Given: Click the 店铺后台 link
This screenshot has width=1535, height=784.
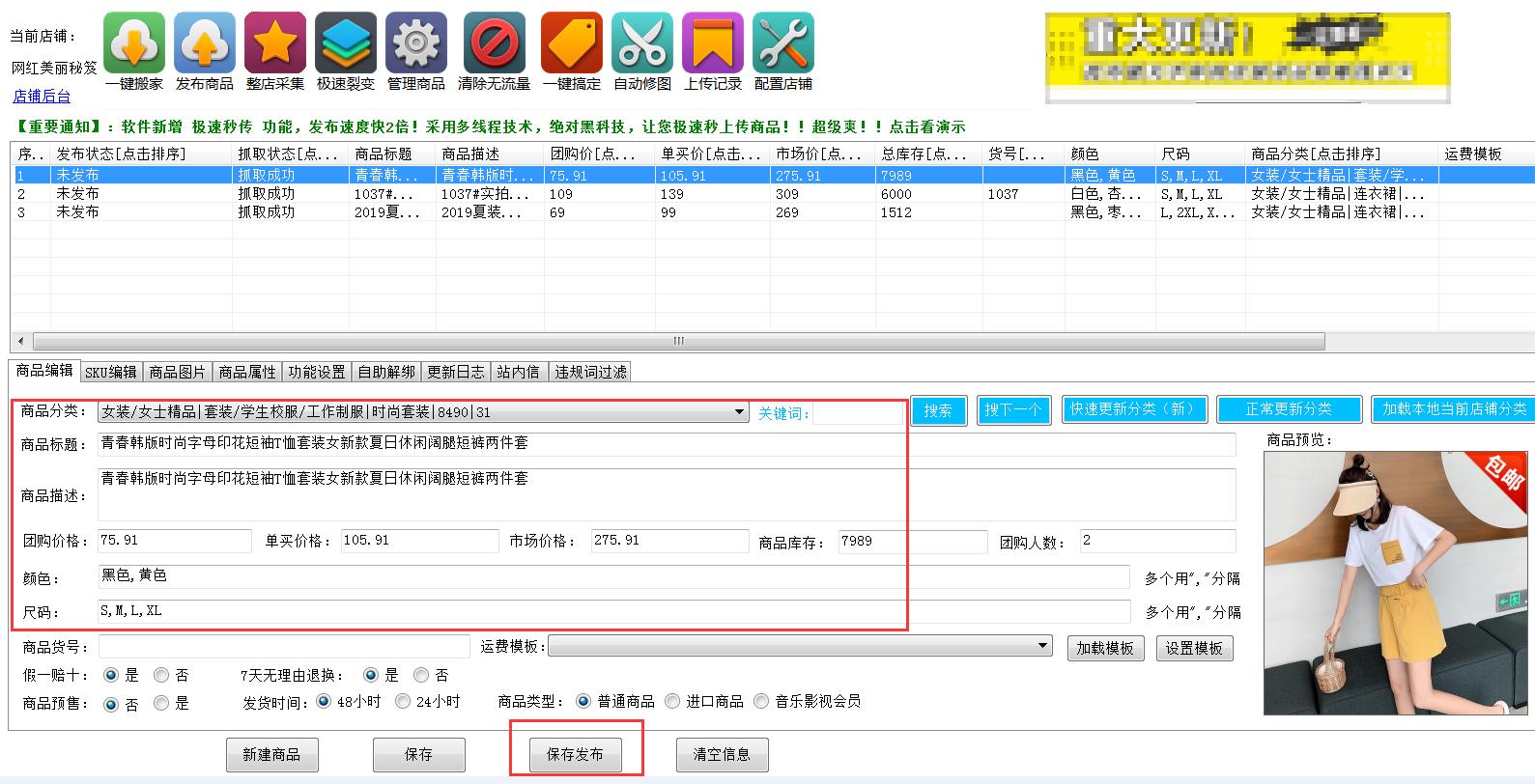Looking at the screenshot, I should tap(42, 97).
